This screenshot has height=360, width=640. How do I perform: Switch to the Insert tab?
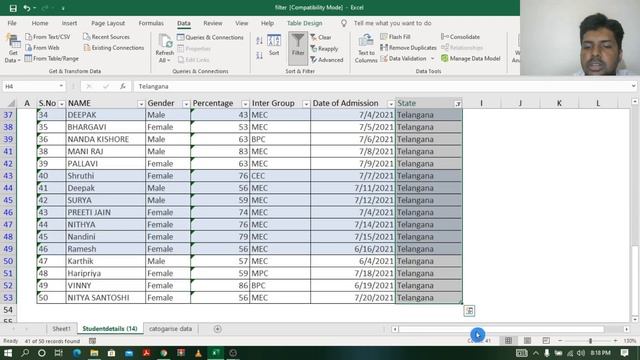tap(69, 23)
